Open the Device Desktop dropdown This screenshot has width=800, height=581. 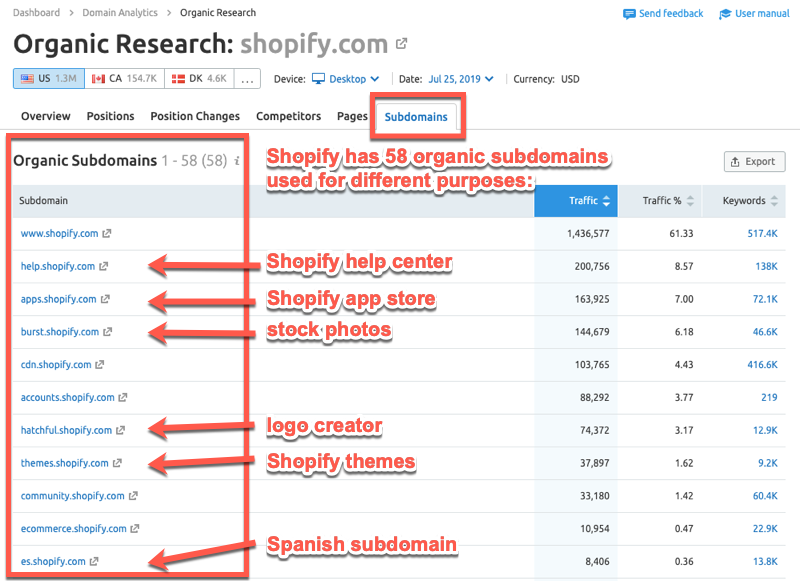(x=350, y=78)
